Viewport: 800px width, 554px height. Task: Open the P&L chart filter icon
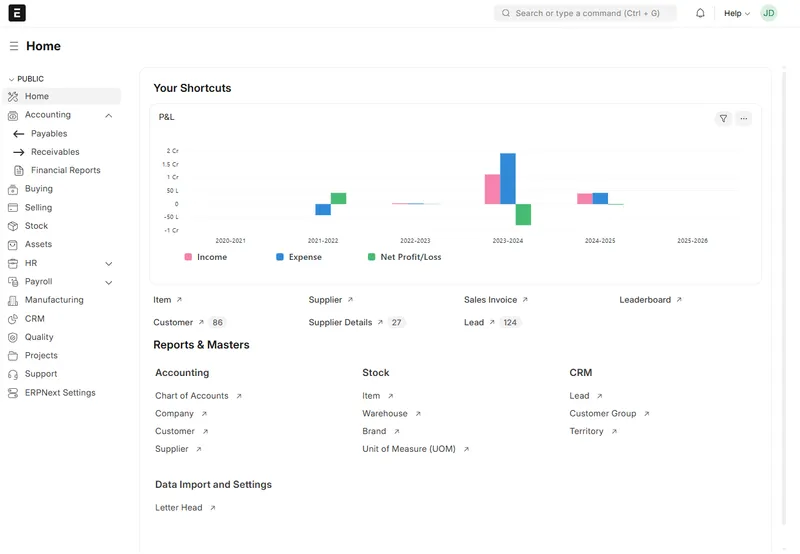coord(723,118)
